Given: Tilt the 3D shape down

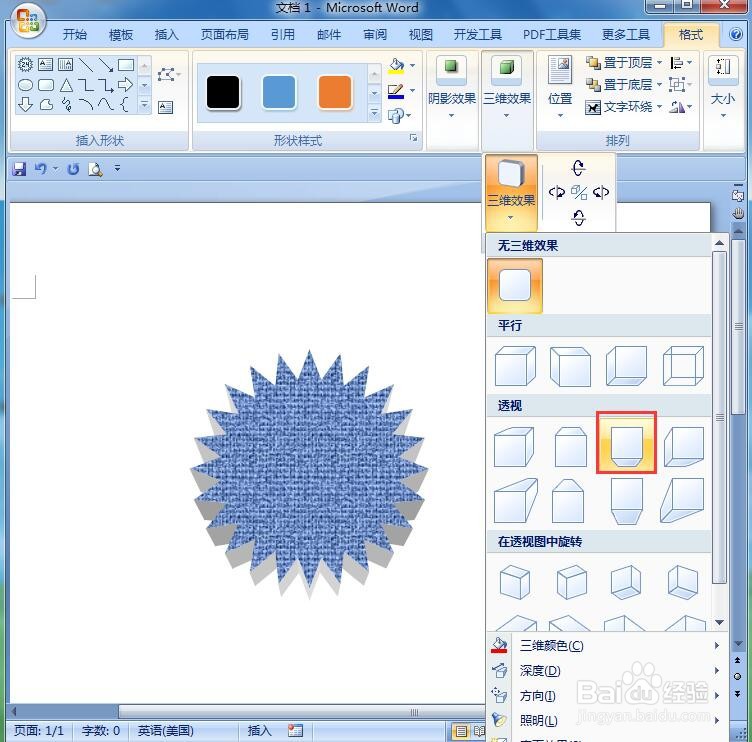Looking at the screenshot, I should [578, 218].
